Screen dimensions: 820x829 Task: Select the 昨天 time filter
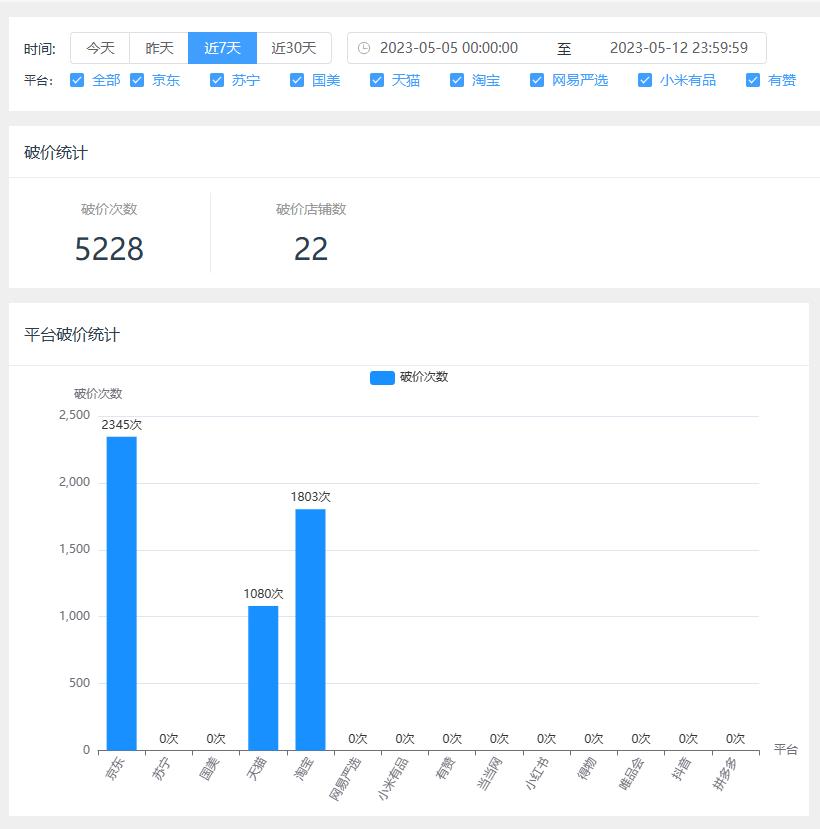[x=160, y=47]
